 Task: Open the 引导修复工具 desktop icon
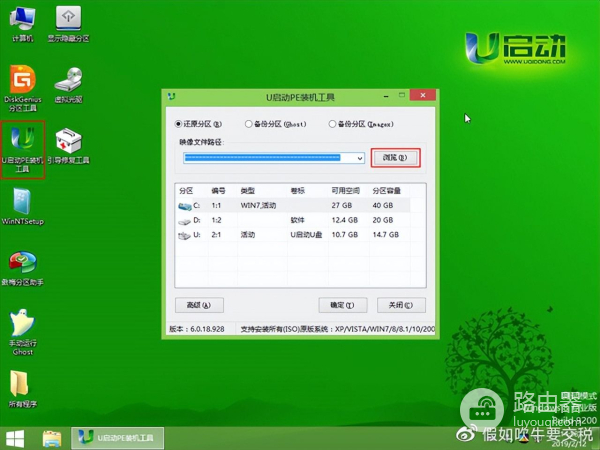[x=68, y=146]
